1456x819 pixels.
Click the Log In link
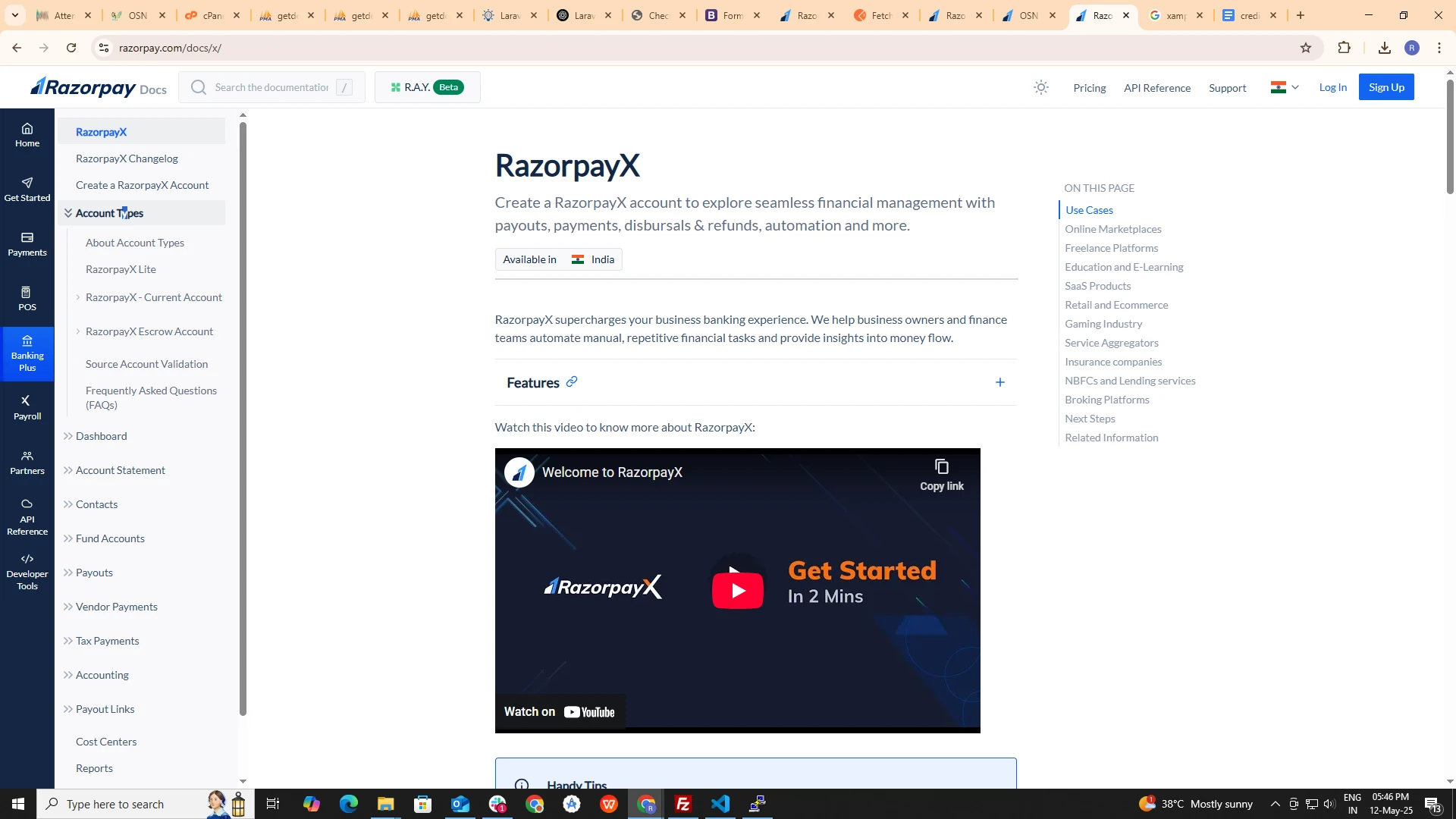[1332, 87]
